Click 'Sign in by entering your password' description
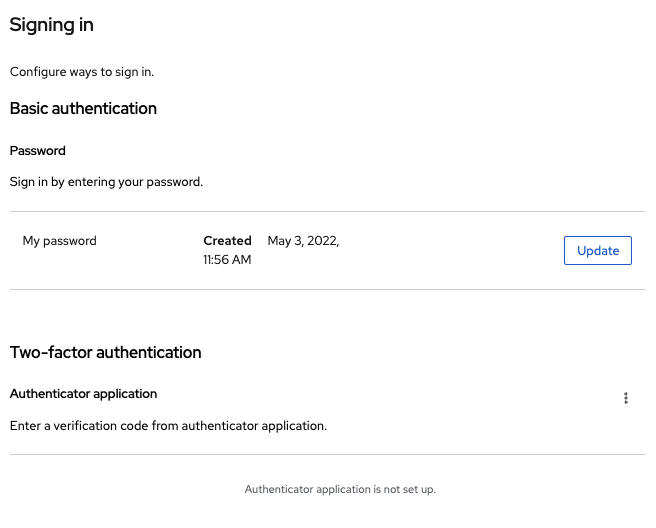Image resolution: width=656 pixels, height=528 pixels. pyautogui.click(x=106, y=182)
